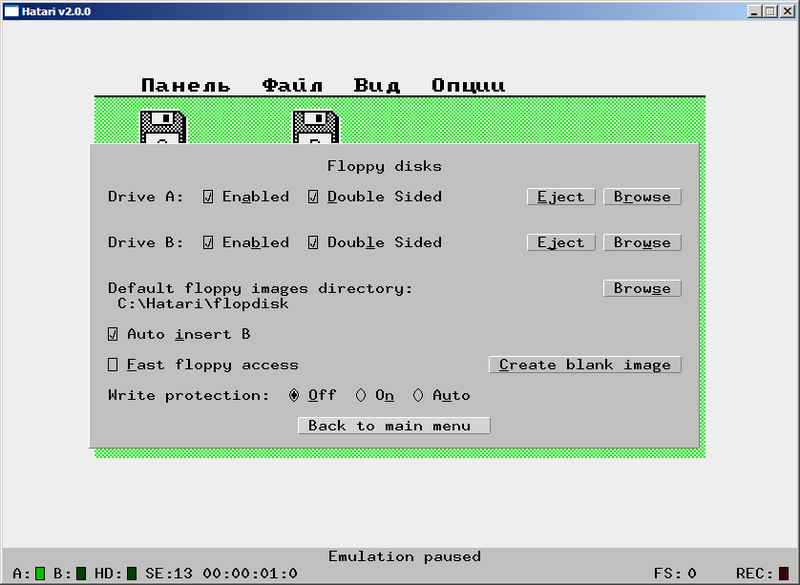Screen dimensions: 800x585
Task: Browse for a Drive A image
Action: pos(642,197)
